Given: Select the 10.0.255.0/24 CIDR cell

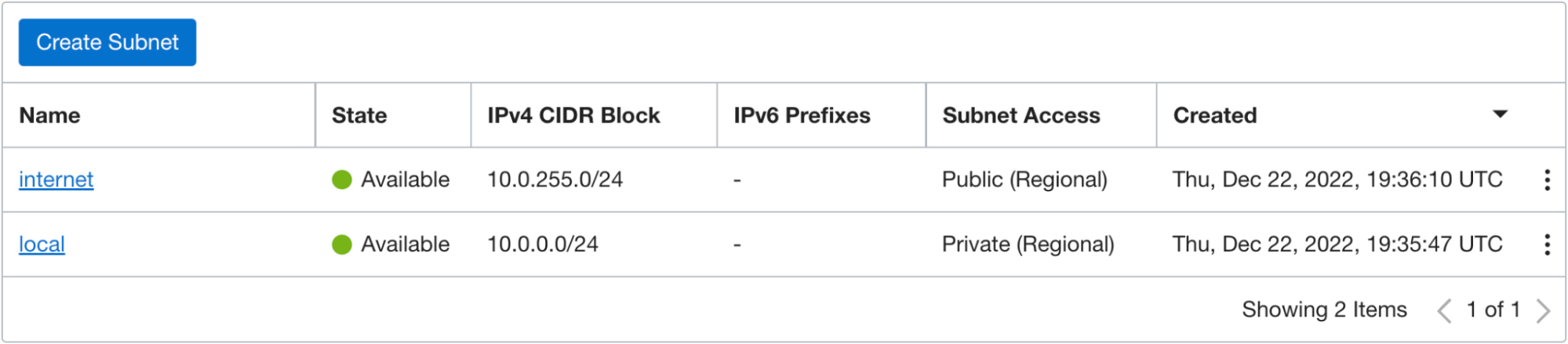Looking at the screenshot, I should coord(555,179).
